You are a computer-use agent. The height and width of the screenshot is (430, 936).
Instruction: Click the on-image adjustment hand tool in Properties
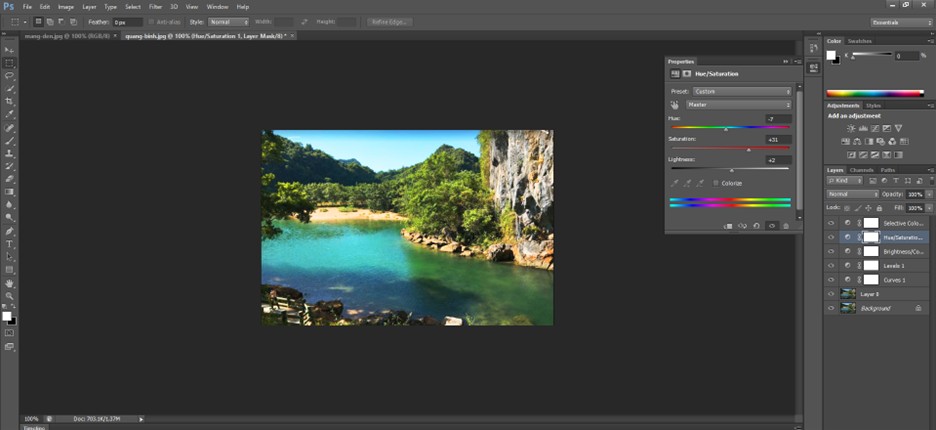tap(675, 105)
